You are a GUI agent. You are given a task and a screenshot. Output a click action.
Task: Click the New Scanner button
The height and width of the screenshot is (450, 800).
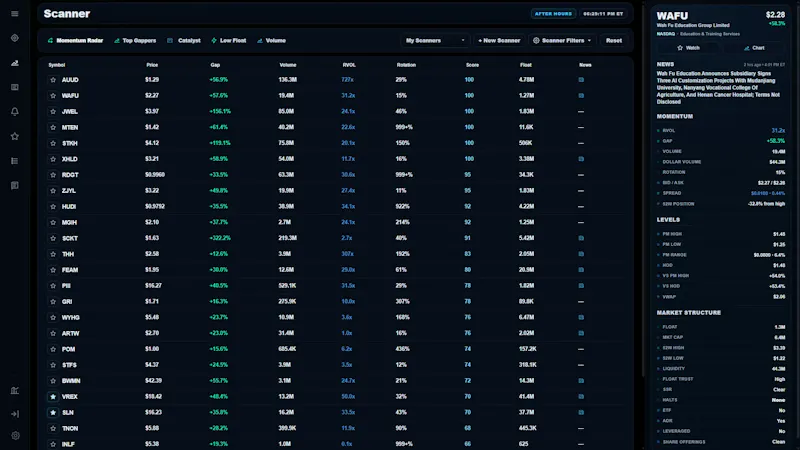499,40
